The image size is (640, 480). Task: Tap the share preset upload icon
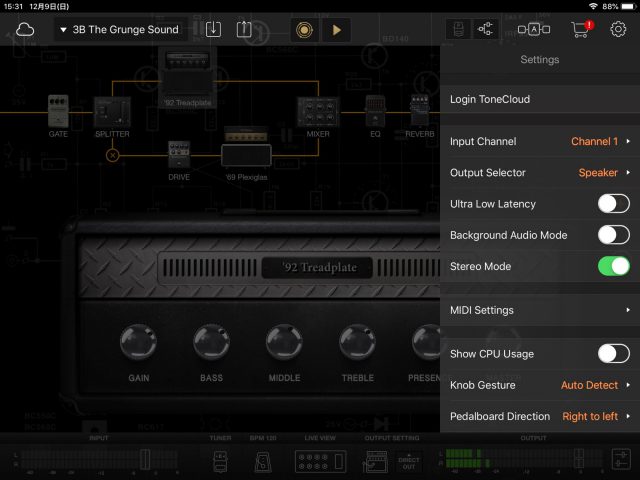click(244, 29)
